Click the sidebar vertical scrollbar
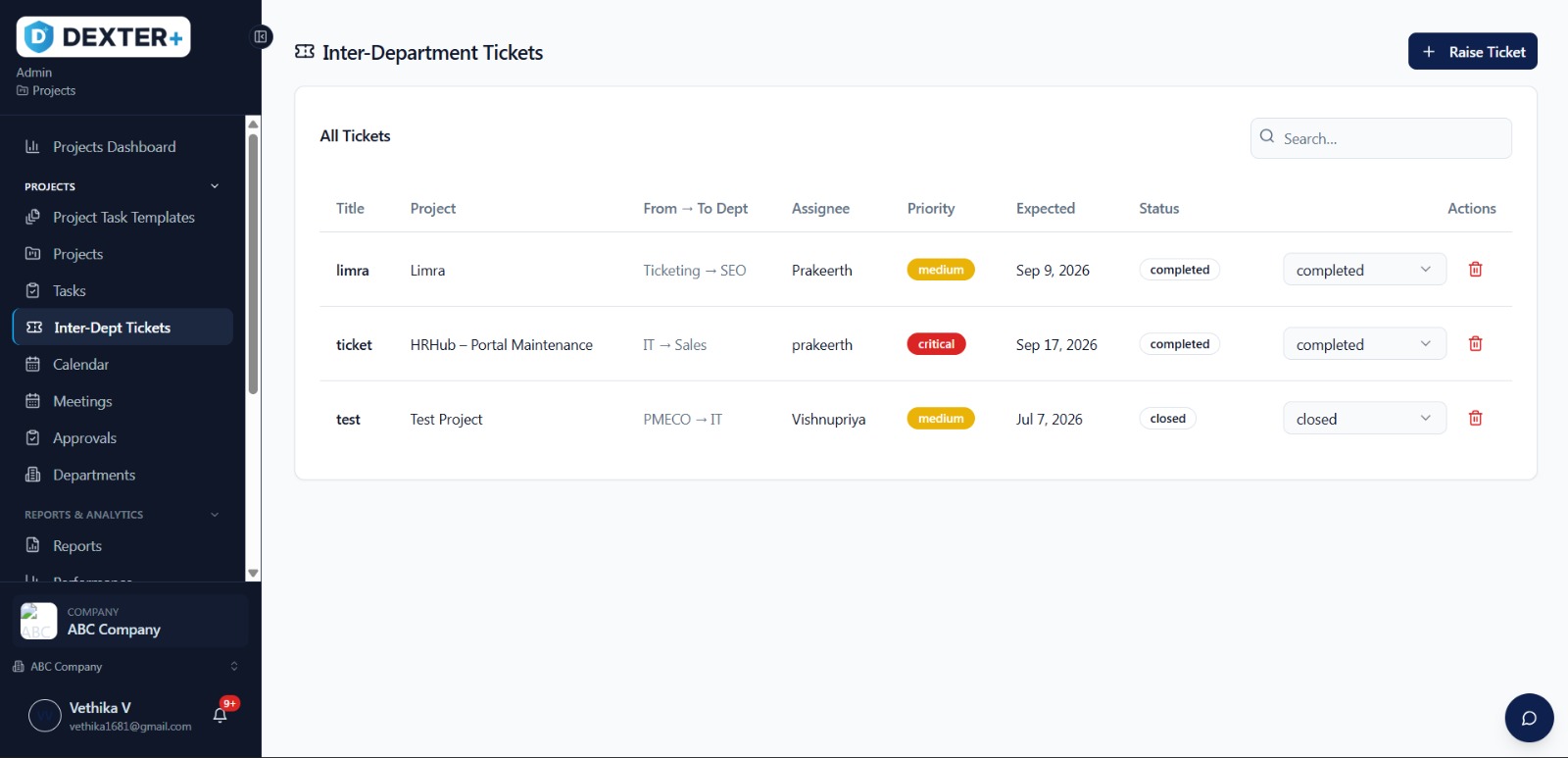Image resolution: width=1568 pixels, height=758 pixels. 253,263
